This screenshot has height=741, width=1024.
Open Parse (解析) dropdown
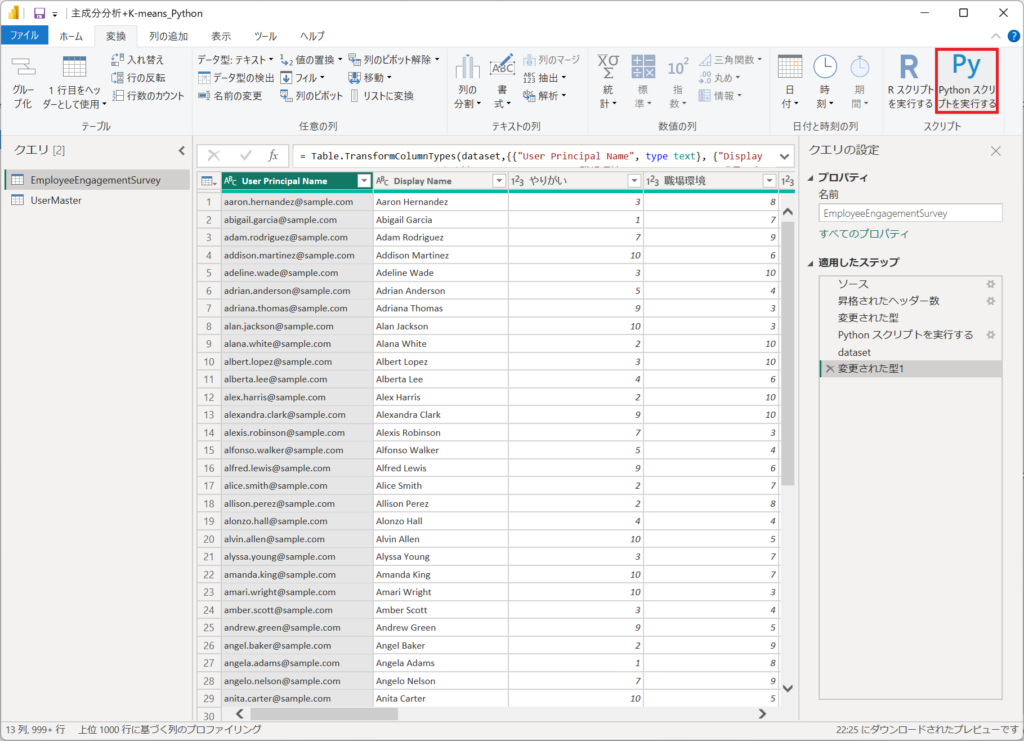point(545,96)
